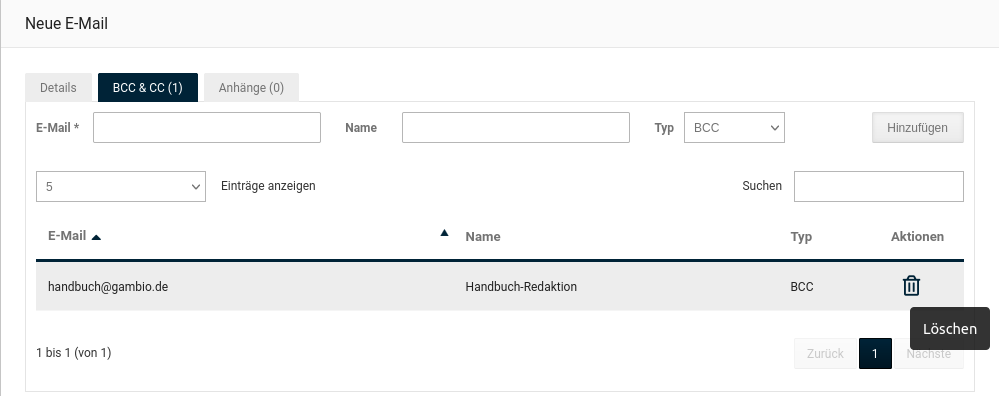Select the handbuch@gambio.de table row

[x=500, y=286]
